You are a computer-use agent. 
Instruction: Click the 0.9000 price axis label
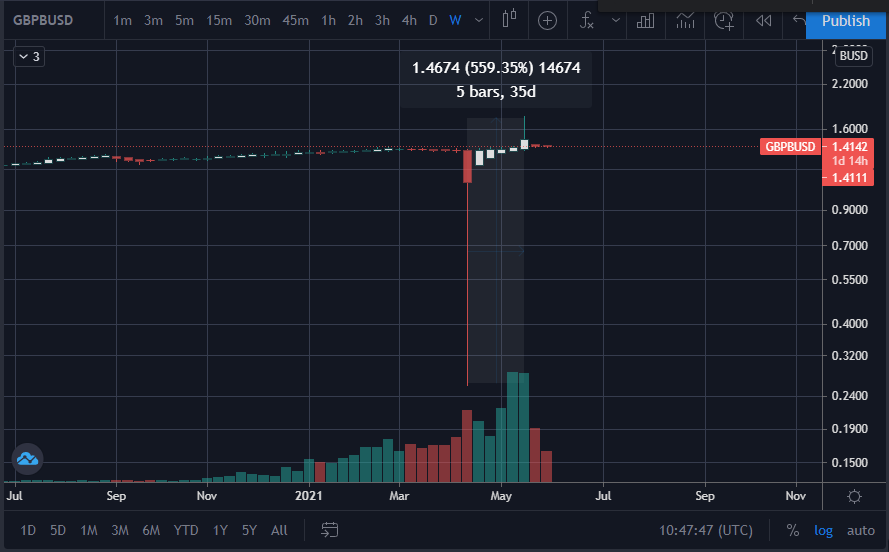[x=849, y=210]
